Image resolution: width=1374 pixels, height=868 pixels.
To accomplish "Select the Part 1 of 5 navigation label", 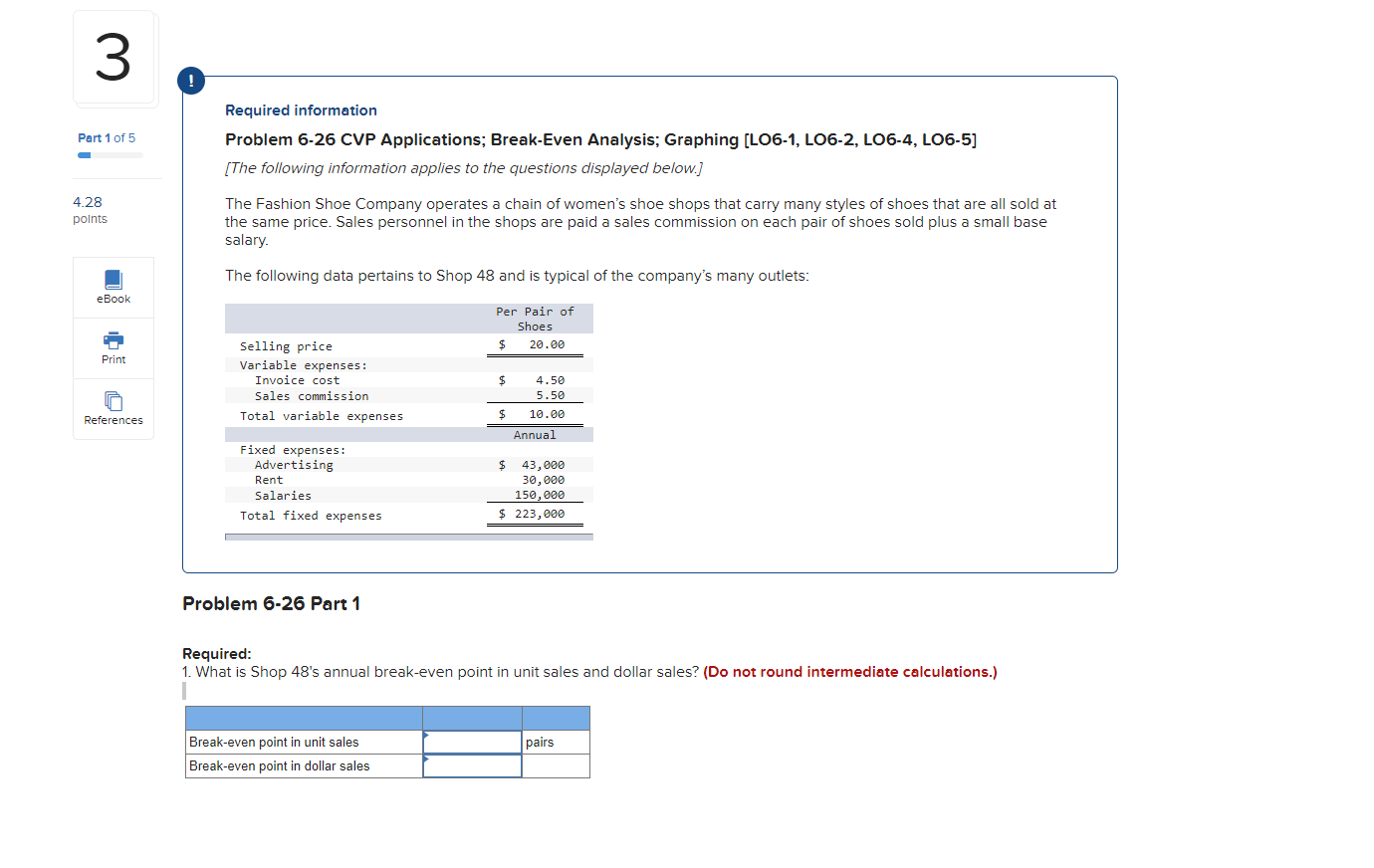I will point(107,137).
